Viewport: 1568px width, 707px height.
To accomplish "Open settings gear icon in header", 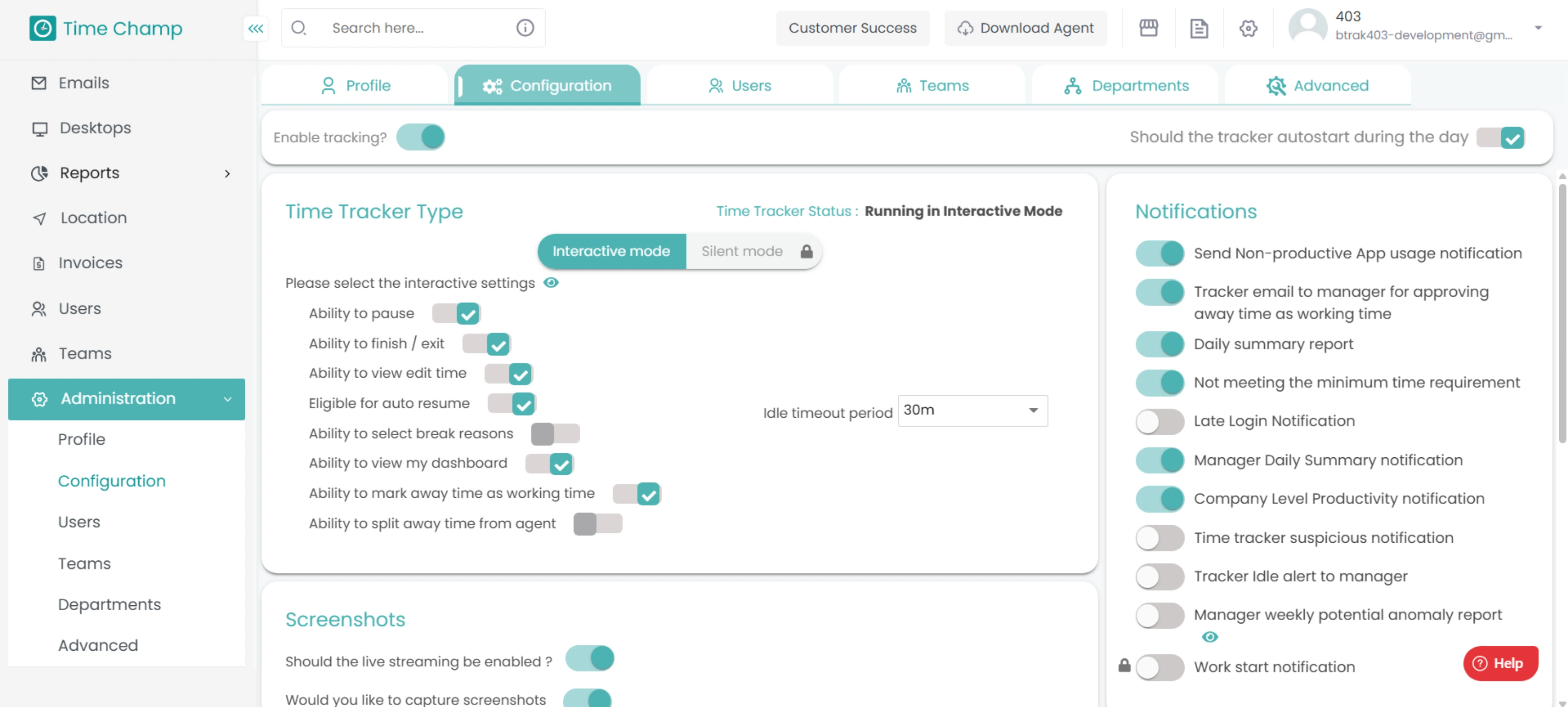I will point(1248,28).
